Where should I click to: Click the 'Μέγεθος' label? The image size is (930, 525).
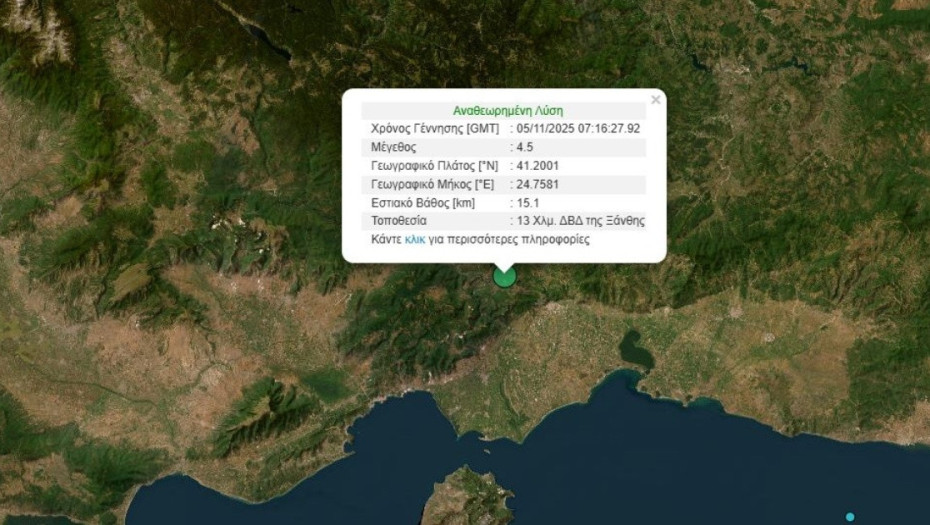coord(393,147)
